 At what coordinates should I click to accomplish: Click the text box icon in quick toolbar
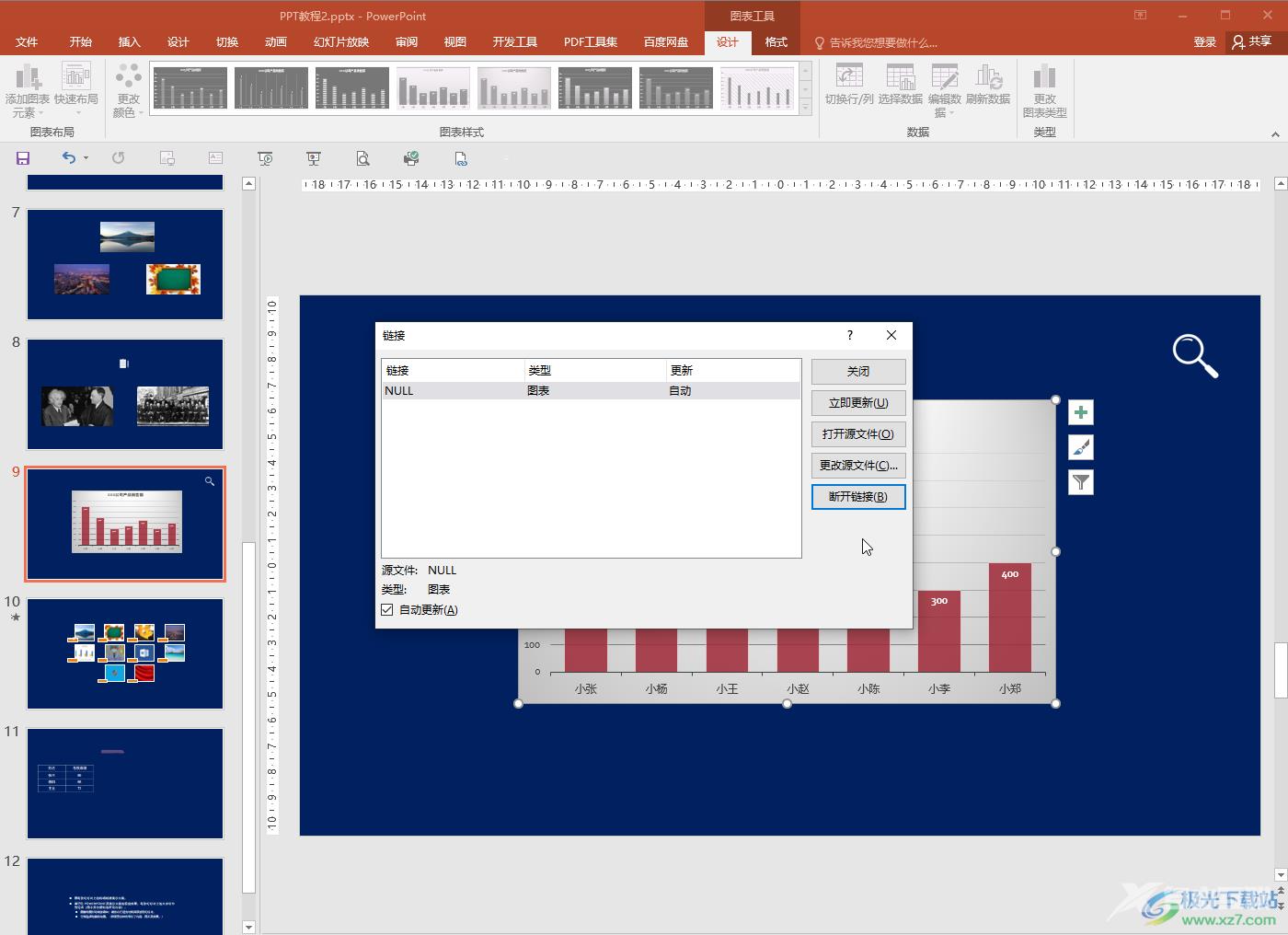coord(215,158)
